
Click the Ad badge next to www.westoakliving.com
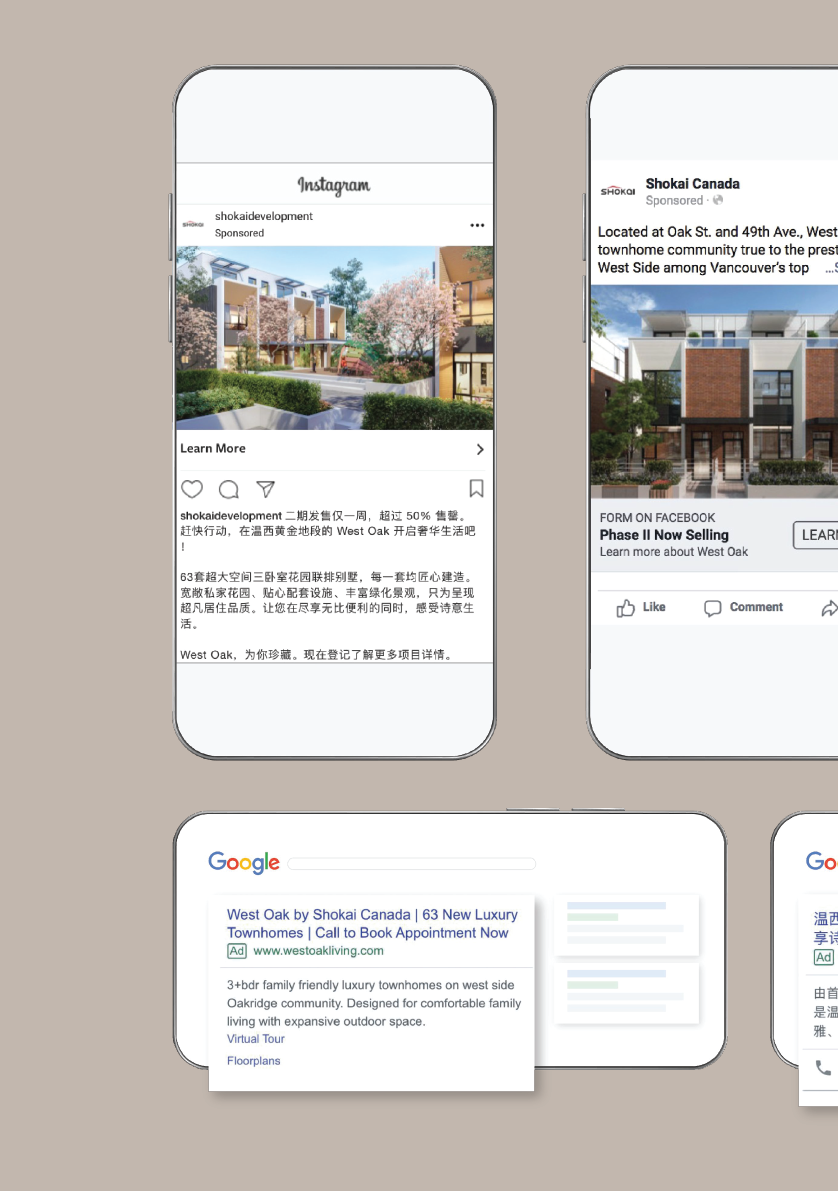[237, 951]
